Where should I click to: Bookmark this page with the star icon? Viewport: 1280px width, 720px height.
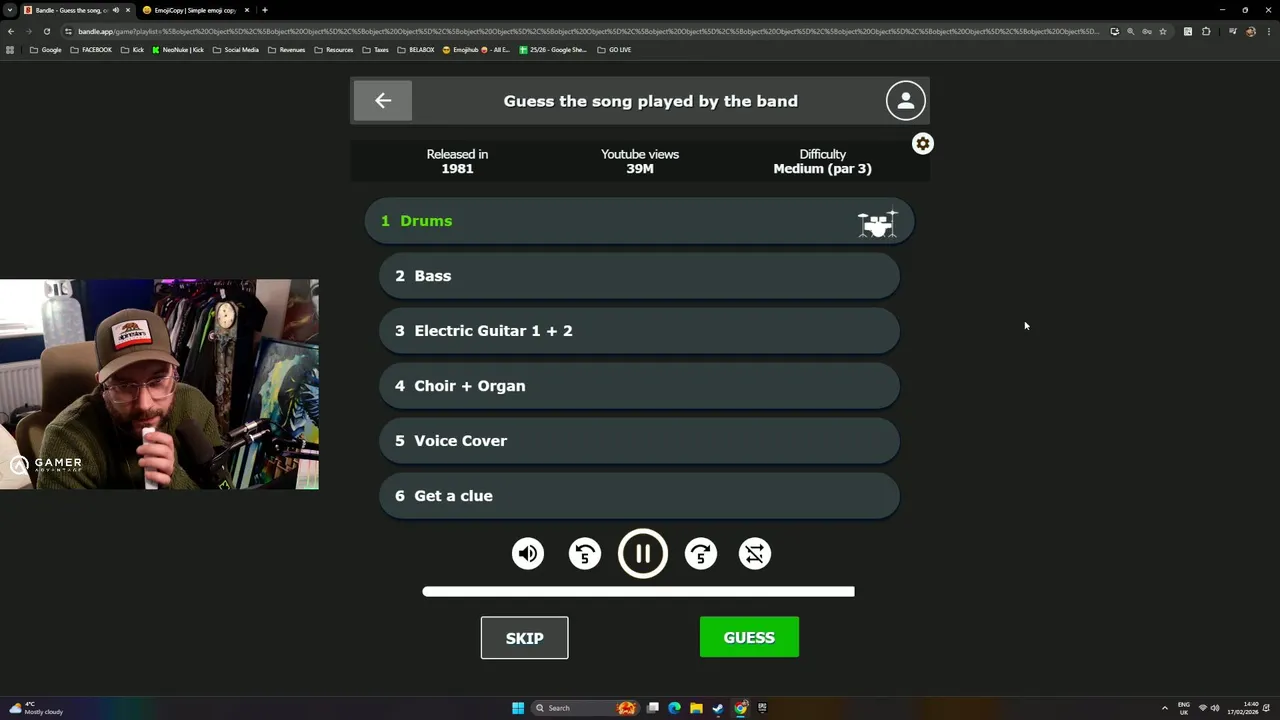[1162, 31]
